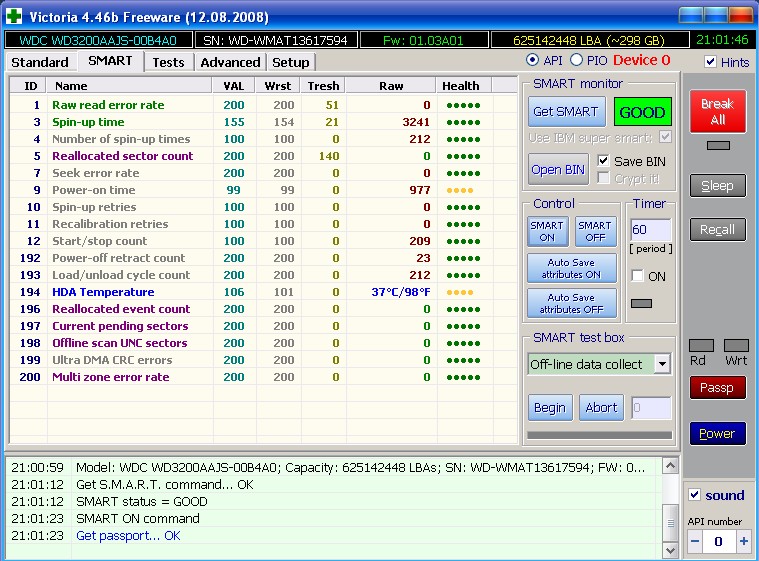The image size is (759, 561).
Task: Increase API number with plus button
Action: click(x=743, y=541)
